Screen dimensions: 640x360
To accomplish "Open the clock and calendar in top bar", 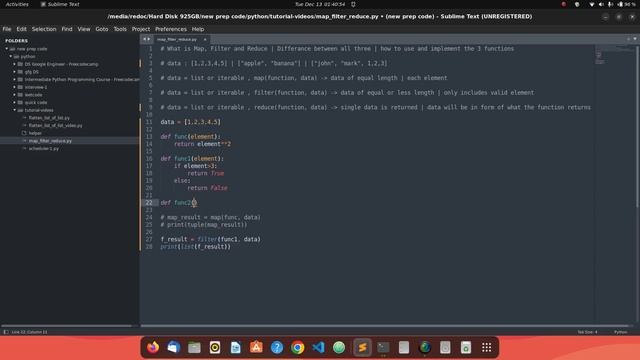I will (x=320, y=4).
